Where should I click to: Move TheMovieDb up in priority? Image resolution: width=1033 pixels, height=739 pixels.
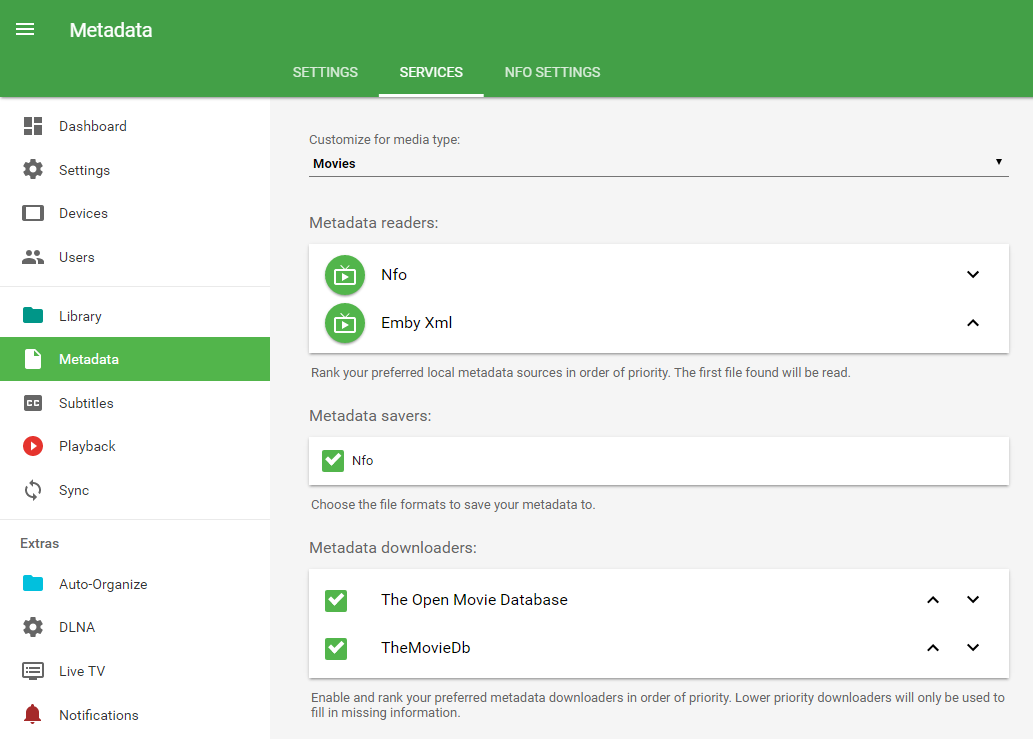[933, 647]
